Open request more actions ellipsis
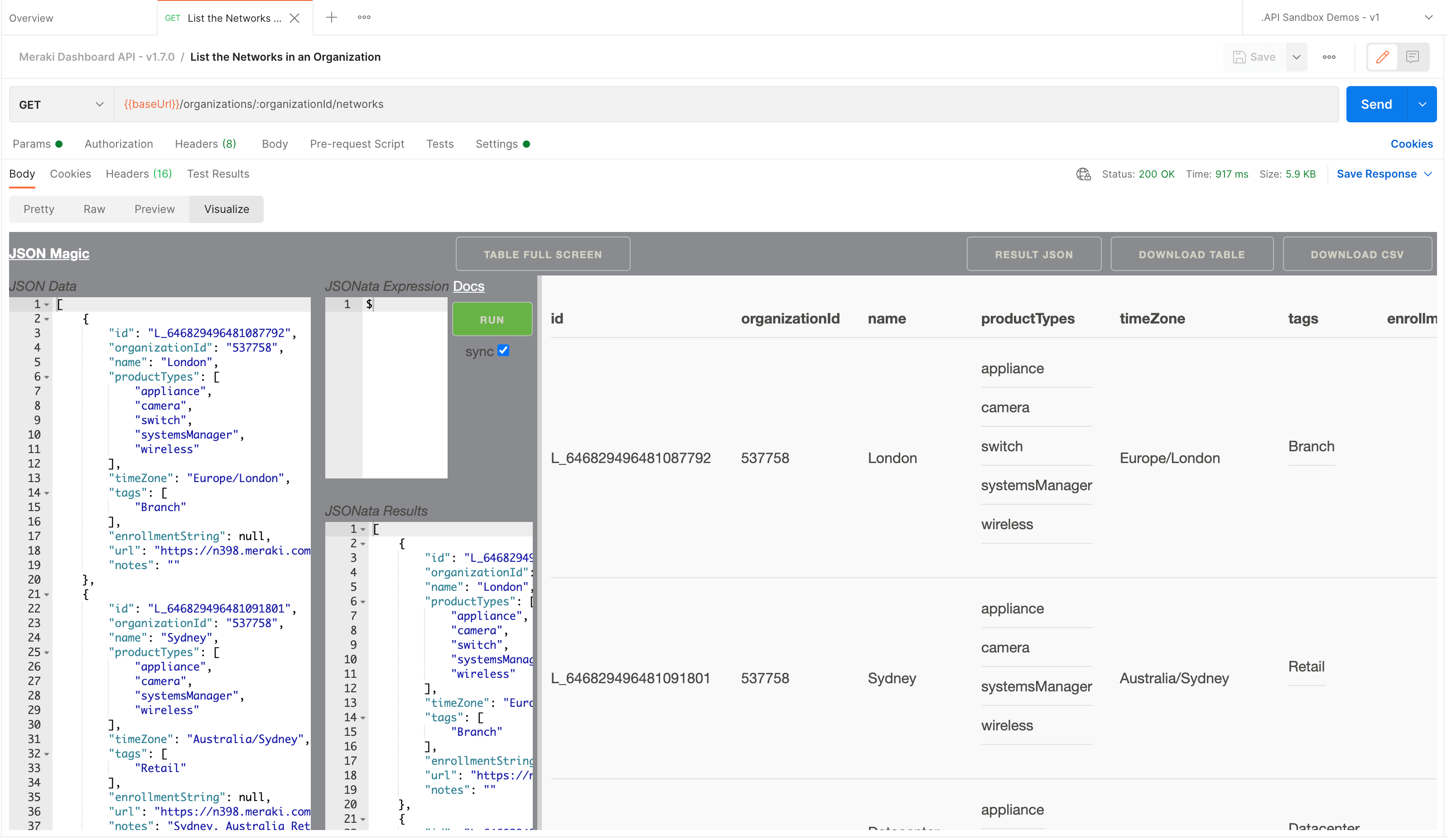Image resolution: width=1447 pixels, height=840 pixels. pyautogui.click(x=1329, y=57)
